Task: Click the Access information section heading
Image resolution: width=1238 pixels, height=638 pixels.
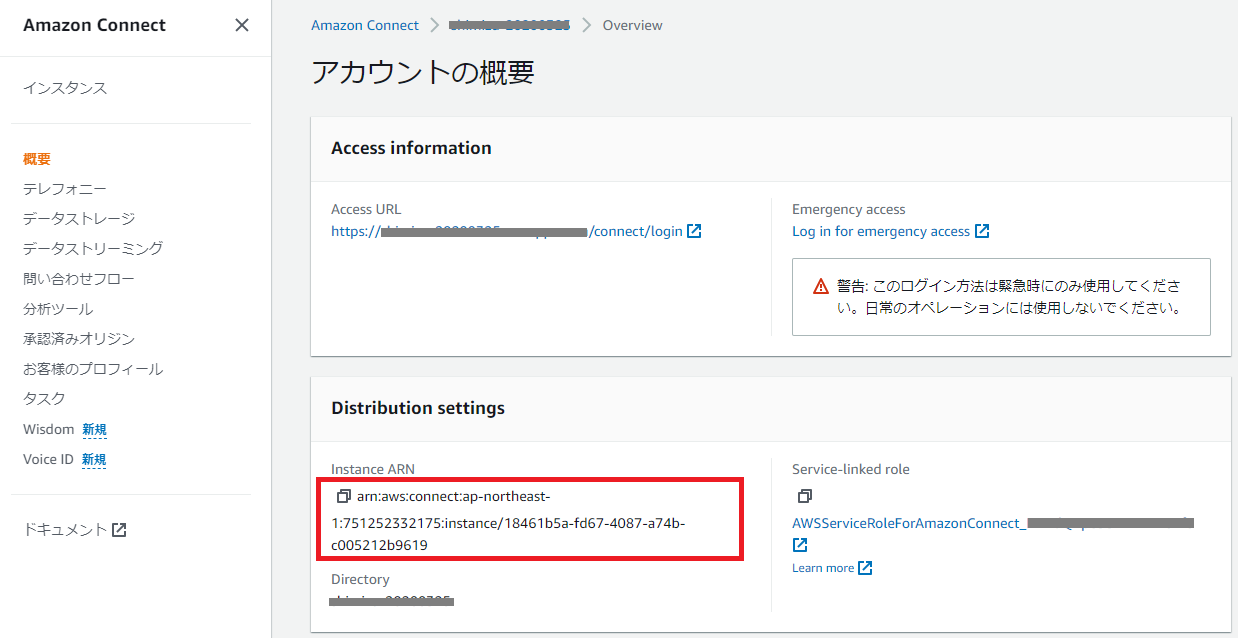Action: pyautogui.click(x=411, y=148)
